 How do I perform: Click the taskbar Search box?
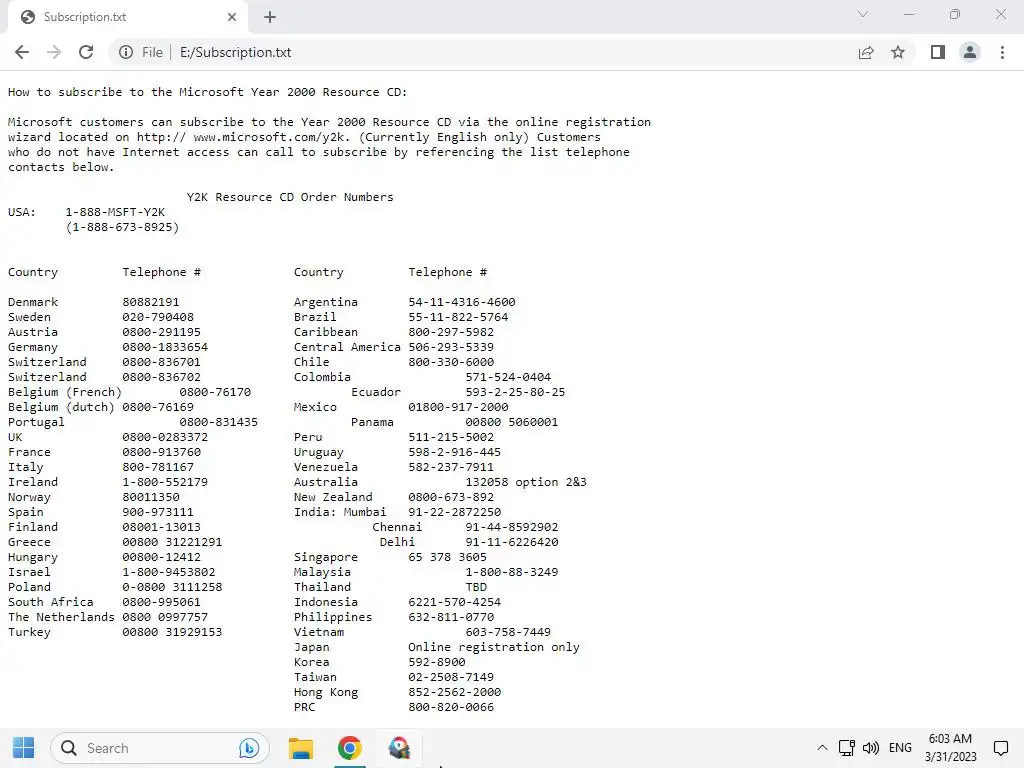pos(160,748)
